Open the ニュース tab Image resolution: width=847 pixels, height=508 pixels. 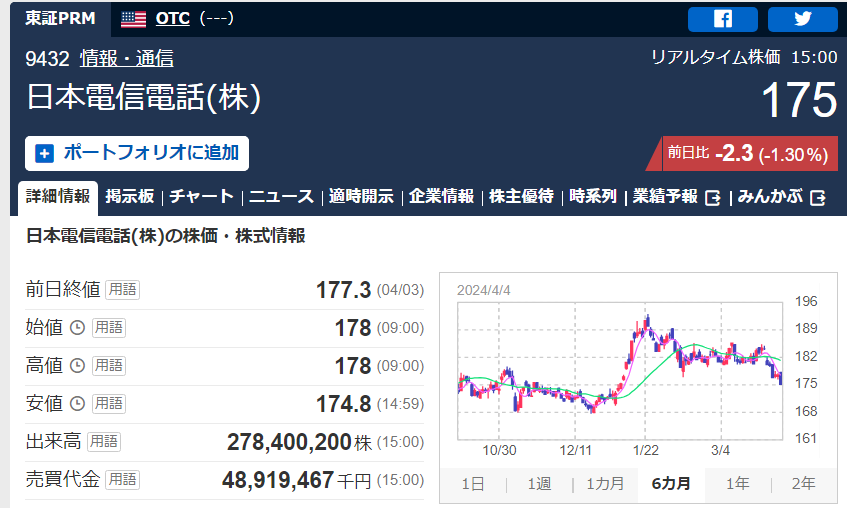pyautogui.click(x=281, y=196)
